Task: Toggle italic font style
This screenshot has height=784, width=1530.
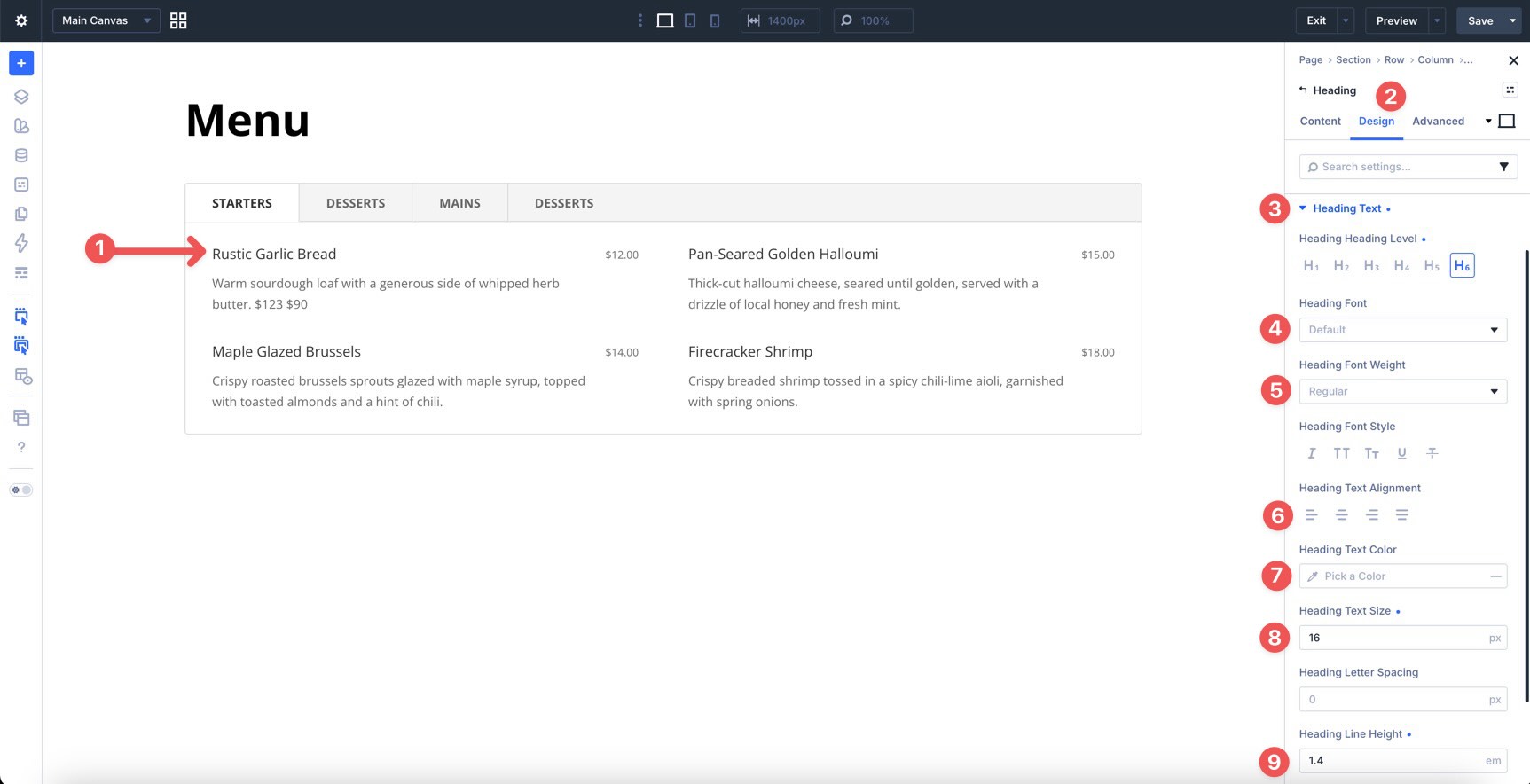Action: [1311, 453]
